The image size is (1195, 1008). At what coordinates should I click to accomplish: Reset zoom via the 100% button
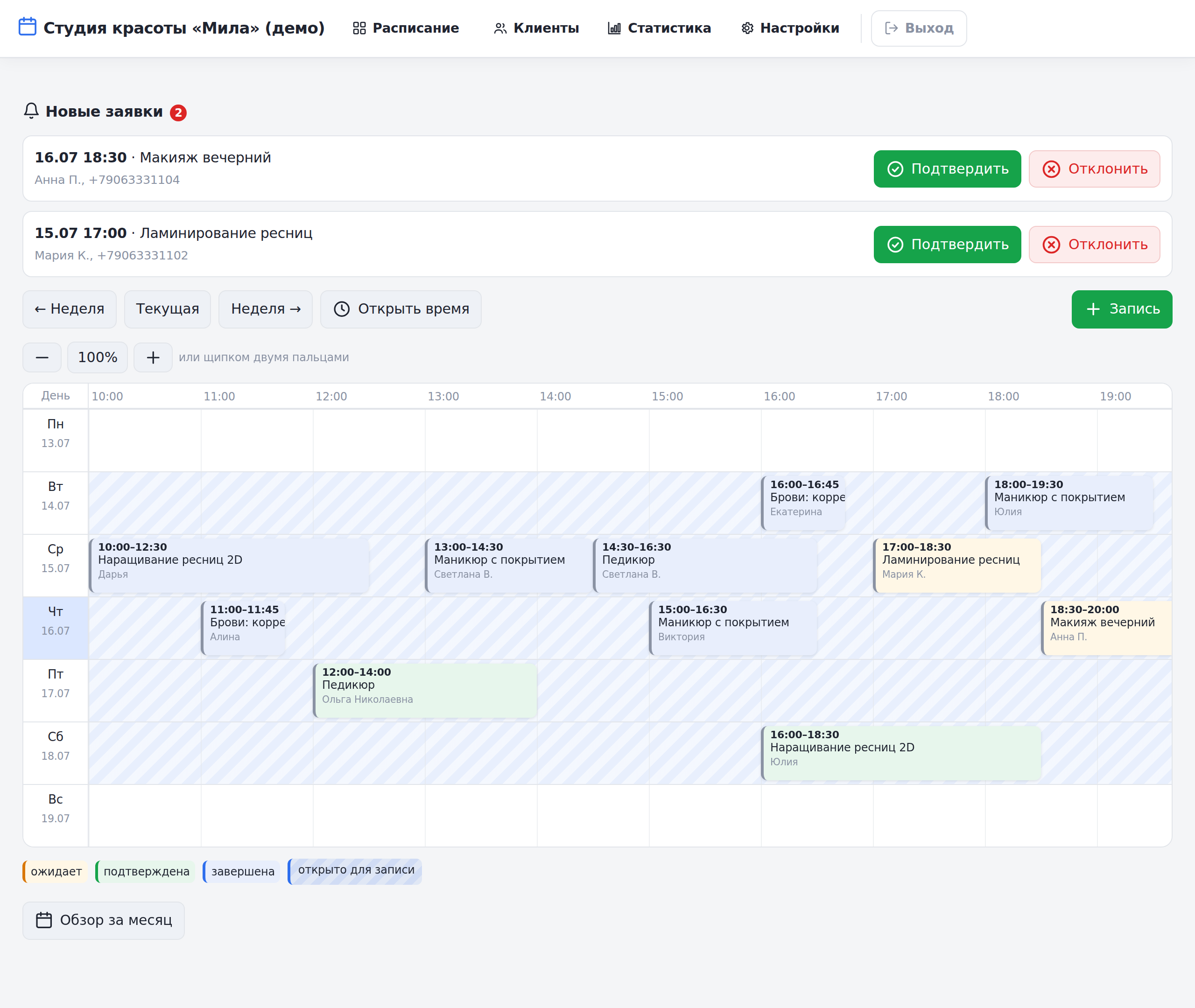98,358
